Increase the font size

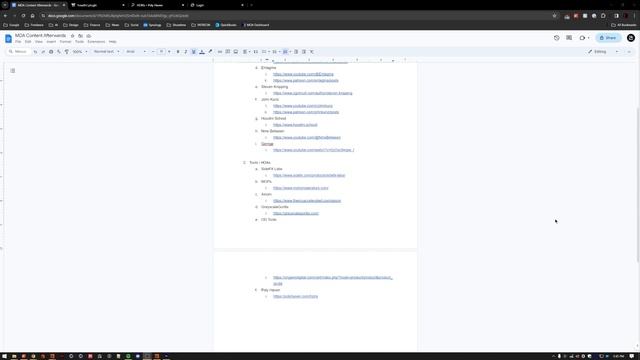point(169,52)
